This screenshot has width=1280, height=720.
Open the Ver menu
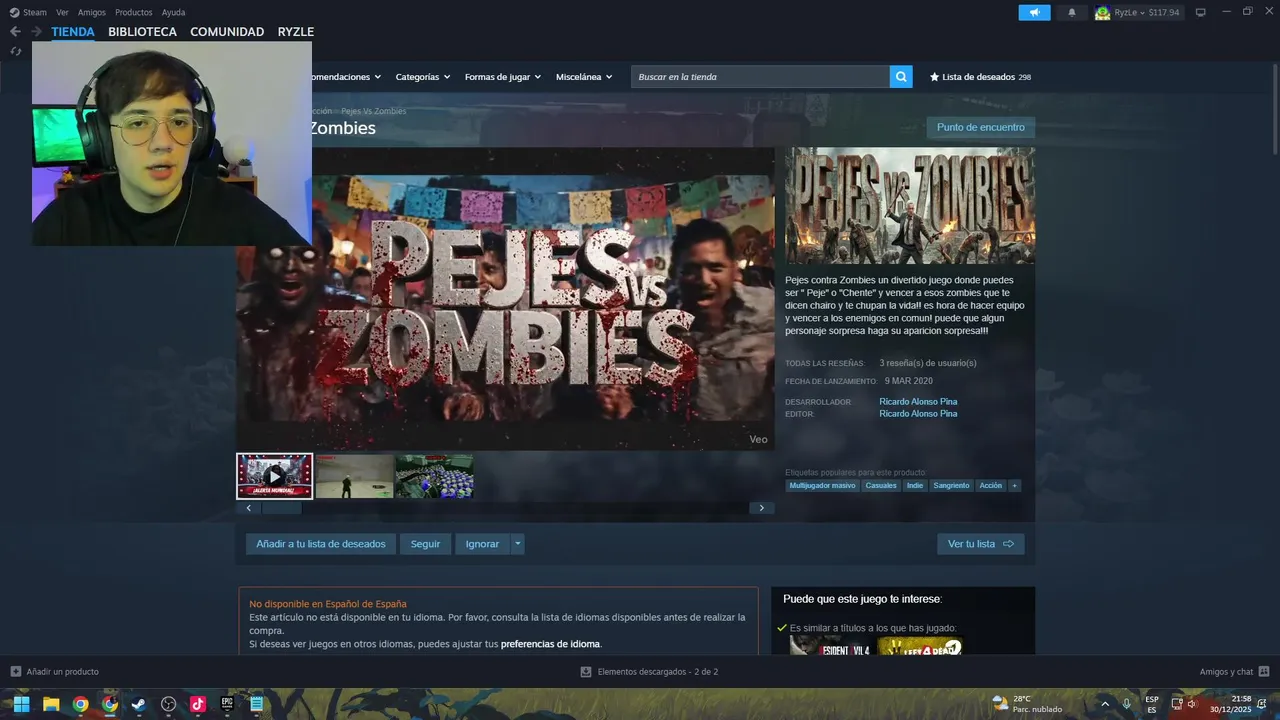point(63,12)
